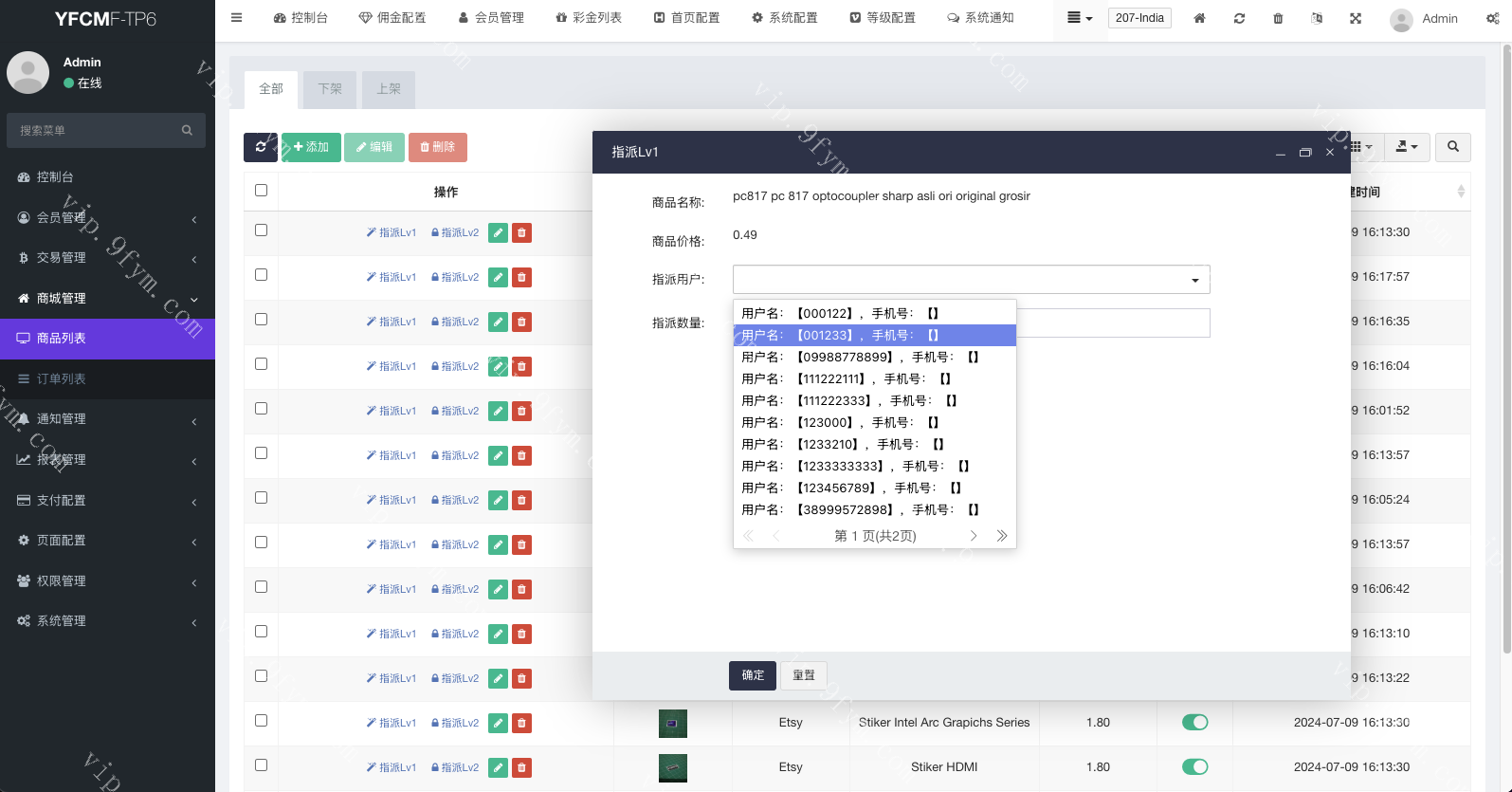The image size is (1512, 792).
Task: Click green edit pencil in first row
Action: 498,232
